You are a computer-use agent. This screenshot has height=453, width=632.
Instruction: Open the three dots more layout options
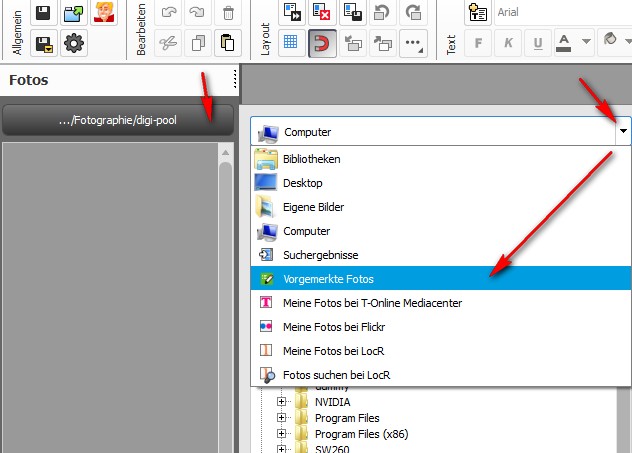413,43
